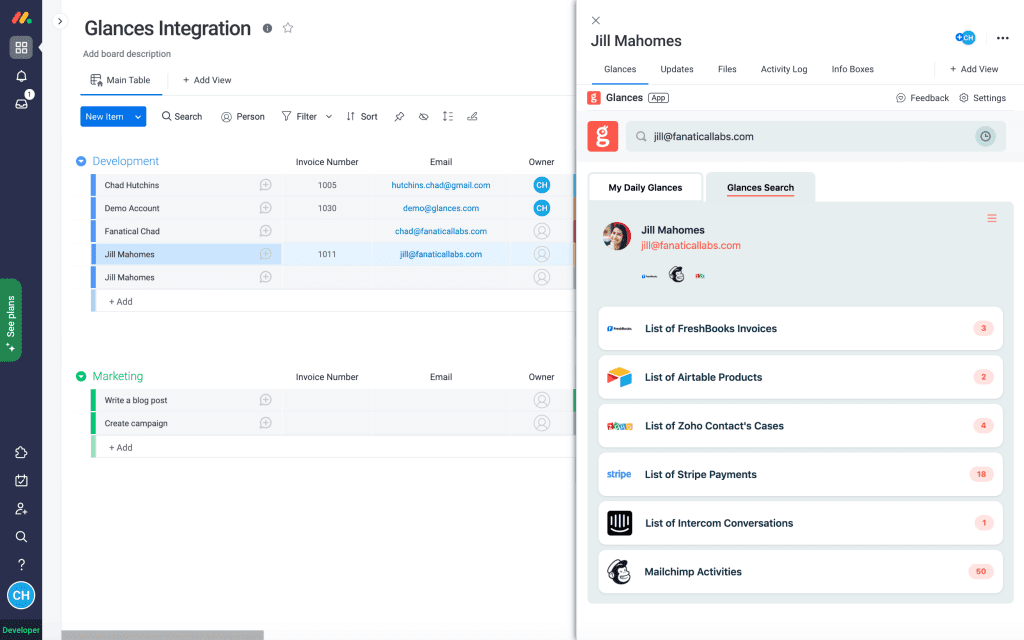Viewport: 1024px width, 640px height.
Task: Expand List of Stripe Payments
Action: 800,474
